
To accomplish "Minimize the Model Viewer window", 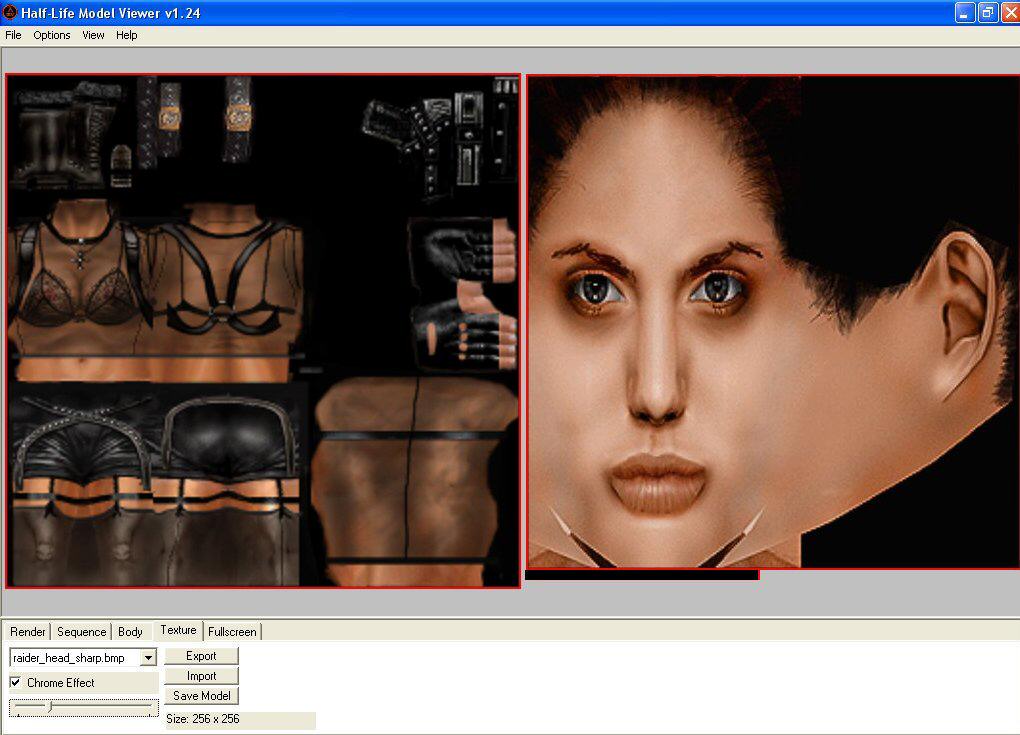I will [964, 12].
